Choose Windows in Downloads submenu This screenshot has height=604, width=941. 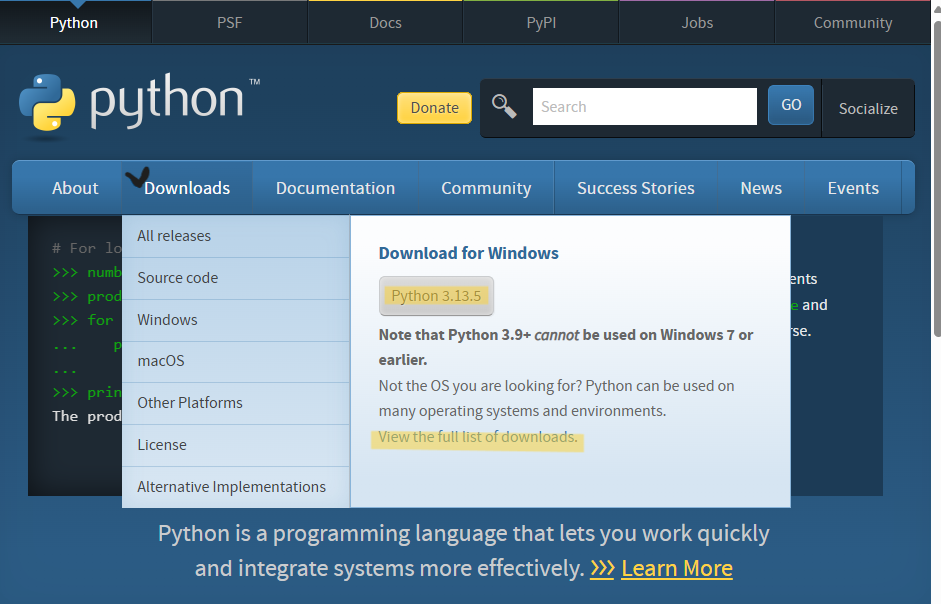tap(236, 320)
